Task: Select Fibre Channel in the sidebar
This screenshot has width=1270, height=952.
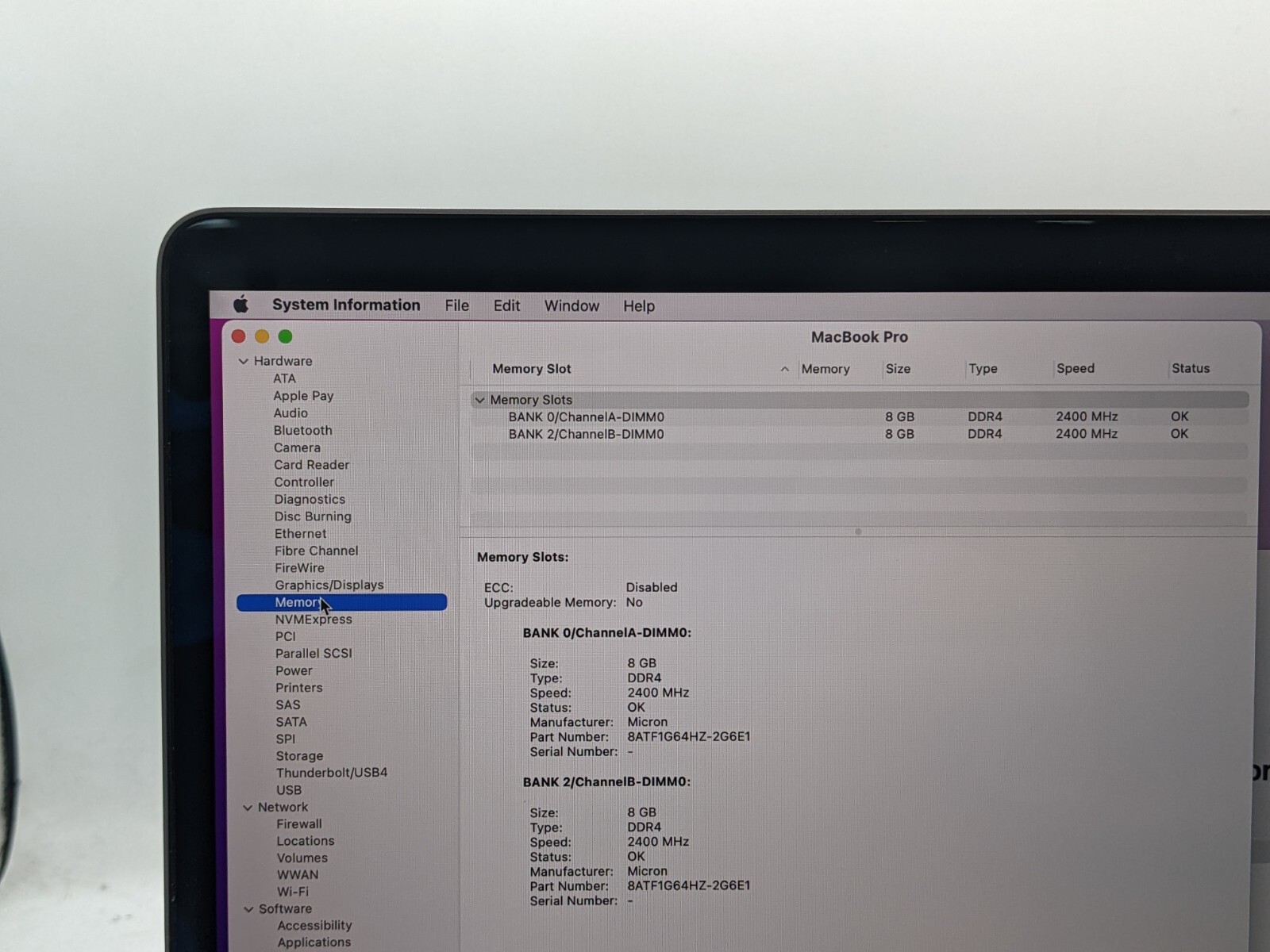Action: 317,551
